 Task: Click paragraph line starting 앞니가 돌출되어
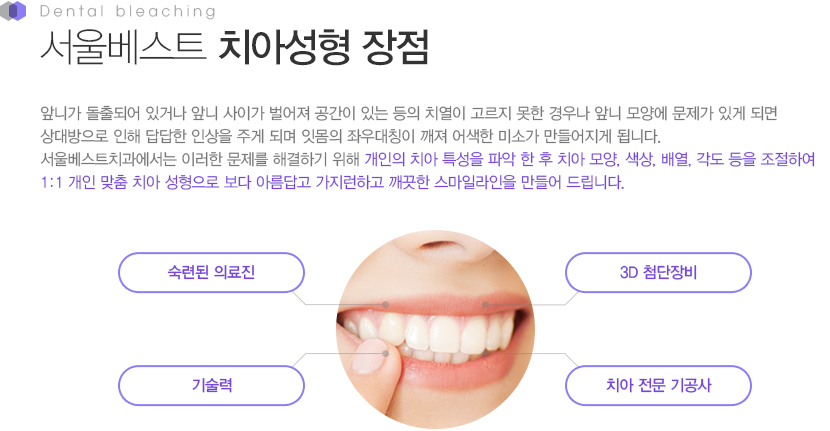[x=409, y=113]
